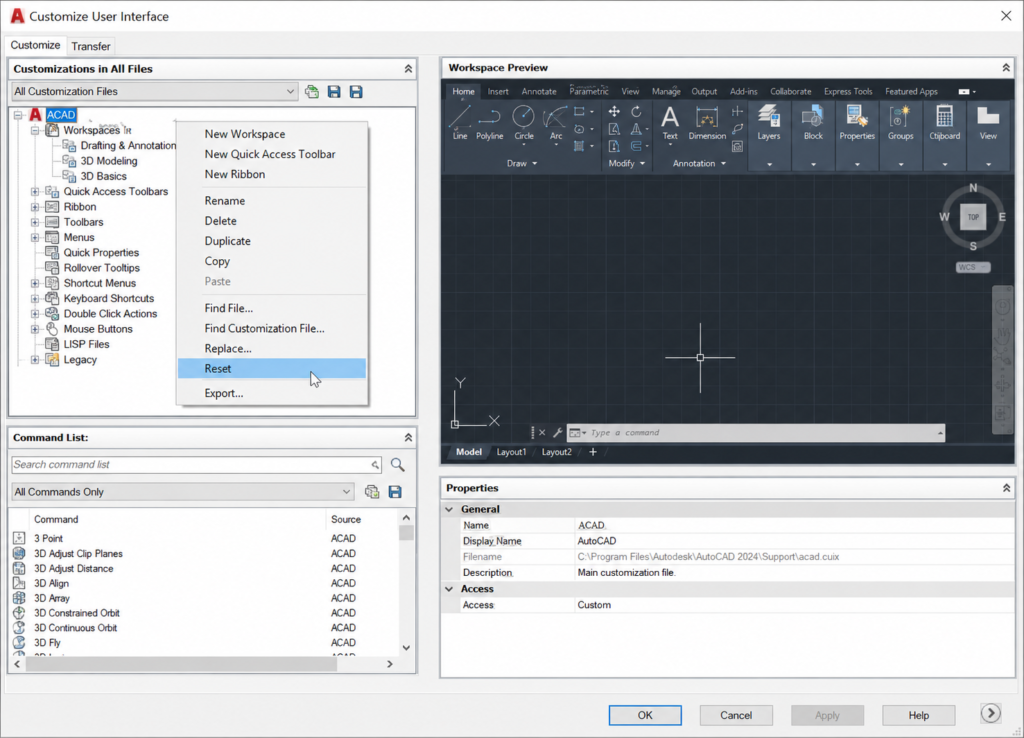This screenshot has width=1024, height=738.
Task: Click the Move tool icon in Modify panel
Action: pyautogui.click(x=614, y=112)
